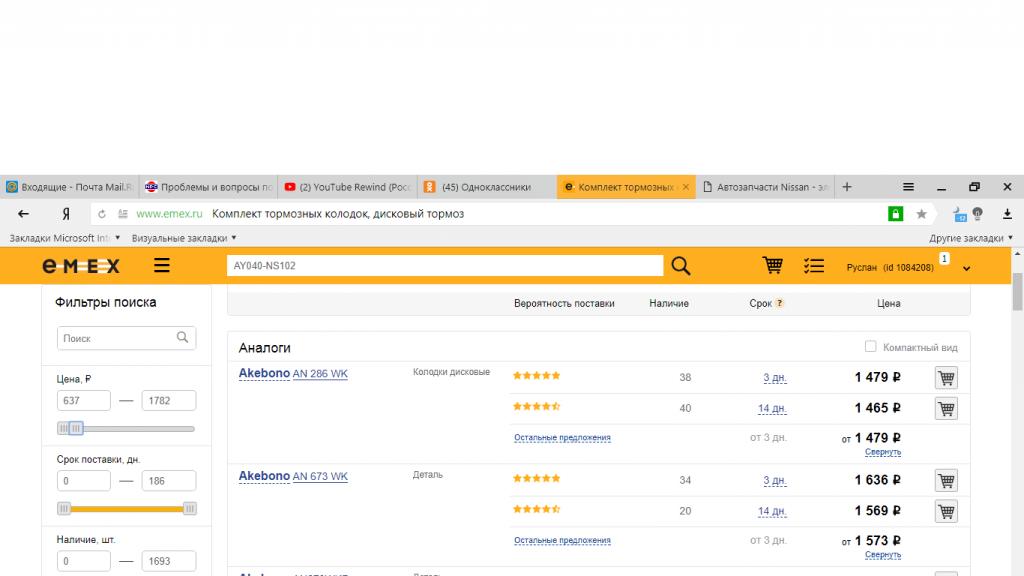Image resolution: width=1024 pixels, height=576 pixels.
Task: Click the notification badge showing 1
Action: (x=944, y=259)
